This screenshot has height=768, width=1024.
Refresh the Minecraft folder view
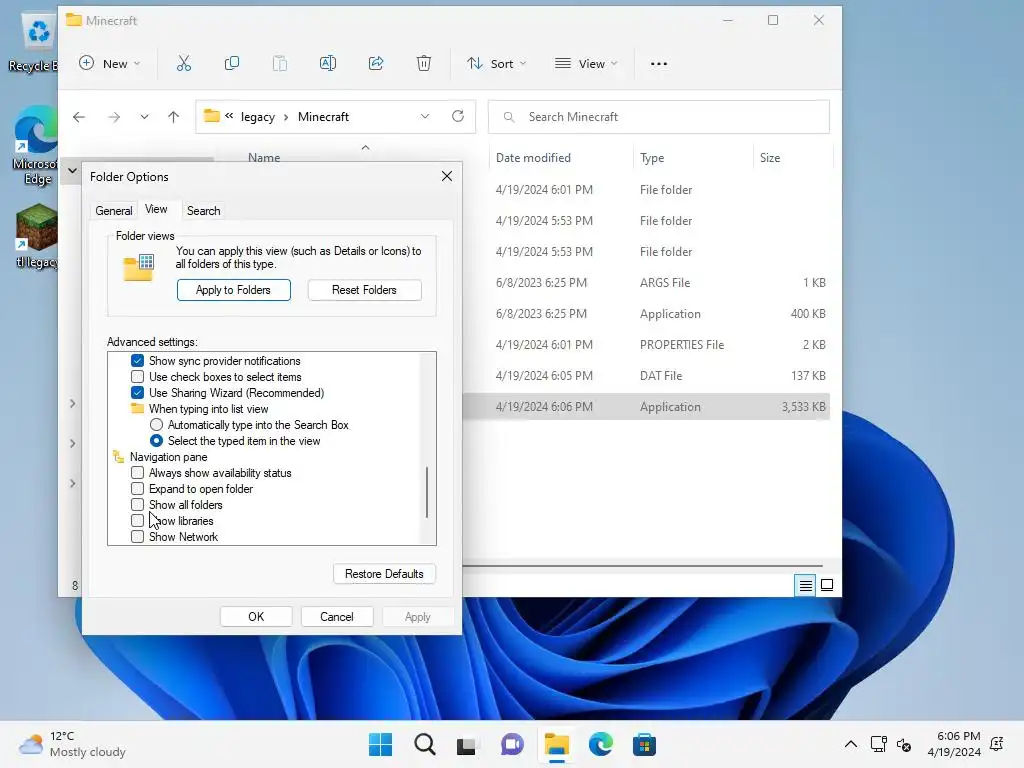pos(458,116)
